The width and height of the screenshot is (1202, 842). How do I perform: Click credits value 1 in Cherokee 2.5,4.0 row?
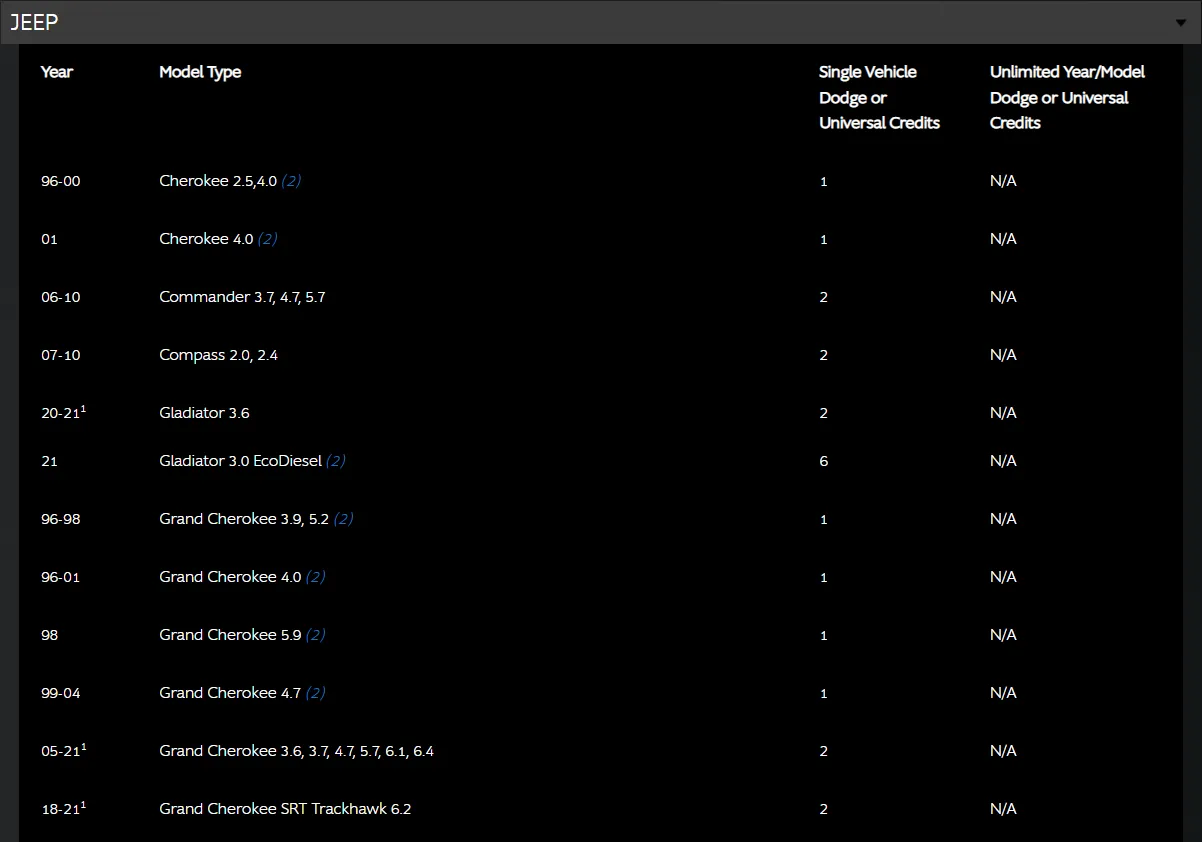click(x=824, y=182)
